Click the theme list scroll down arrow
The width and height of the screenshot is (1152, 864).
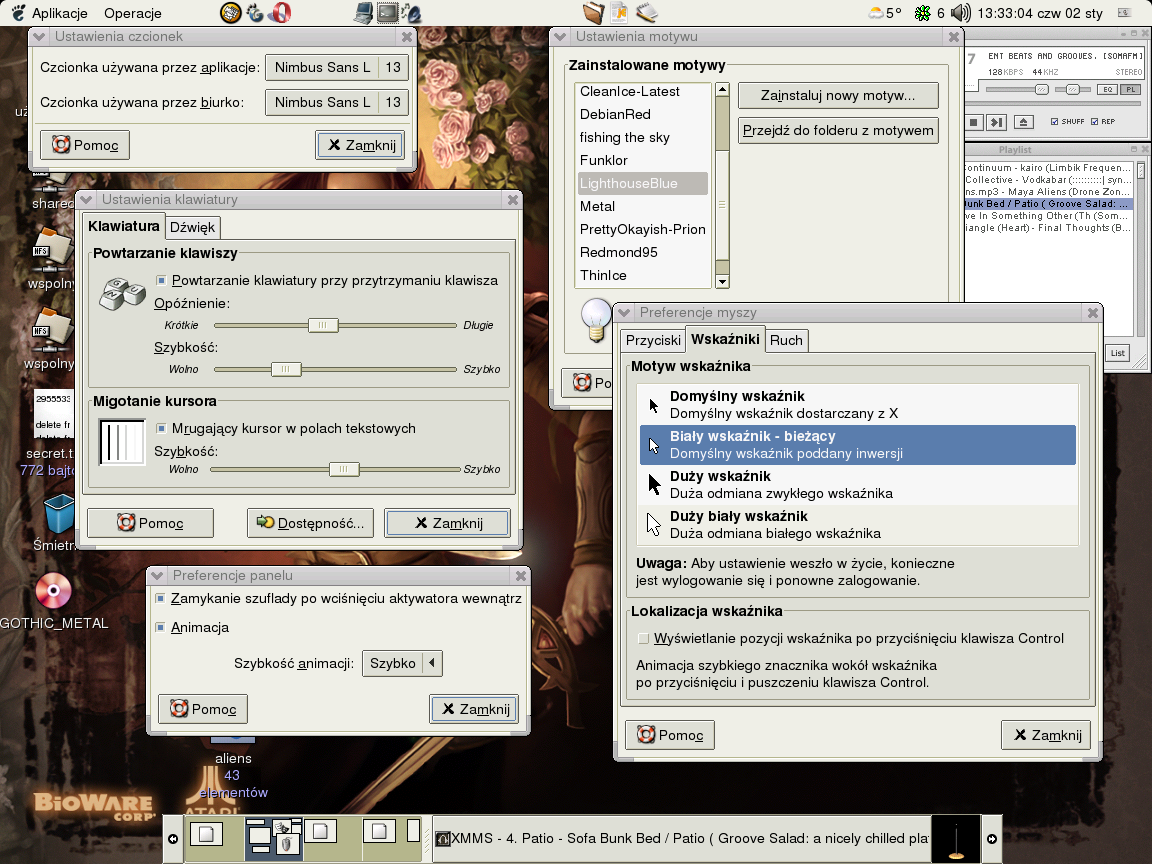coord(722,281)
